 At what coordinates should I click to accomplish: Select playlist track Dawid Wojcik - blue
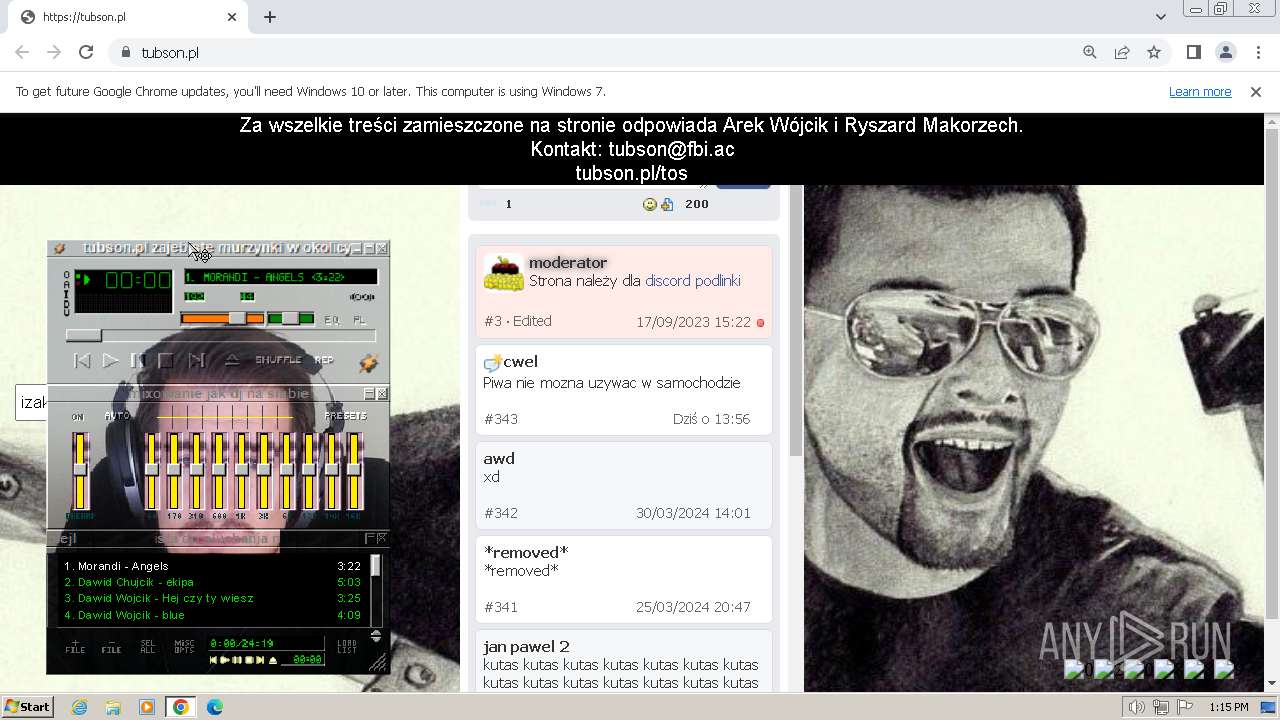123,615
